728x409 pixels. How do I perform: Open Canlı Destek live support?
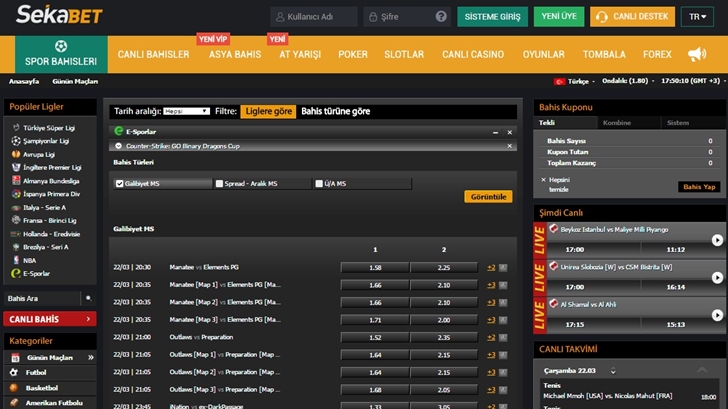point(632,17)
